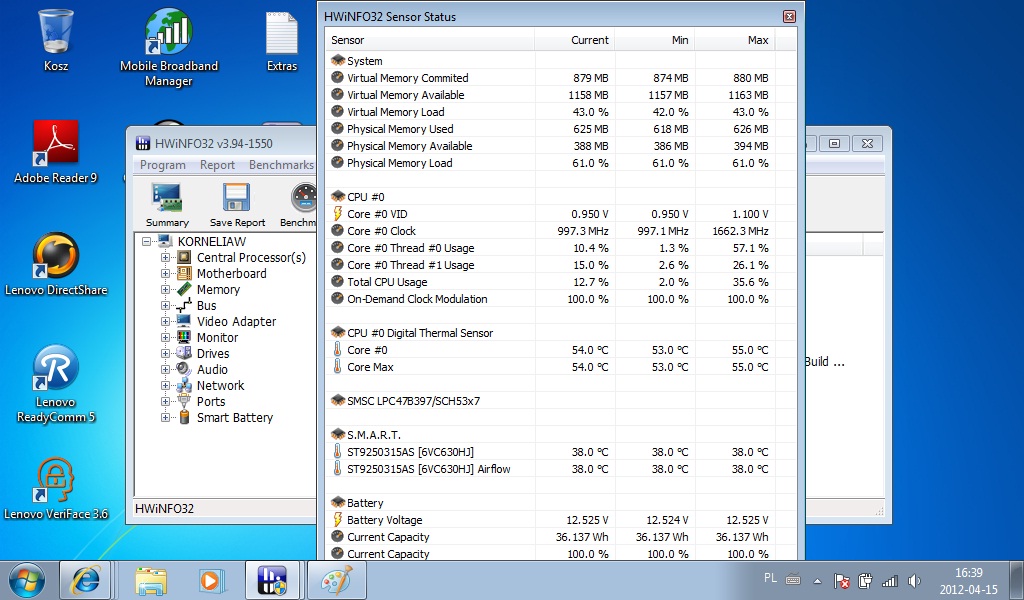Viewport: 1024px width, 600px height.
Task: Click the power plug tray icon
Action: 865,580
